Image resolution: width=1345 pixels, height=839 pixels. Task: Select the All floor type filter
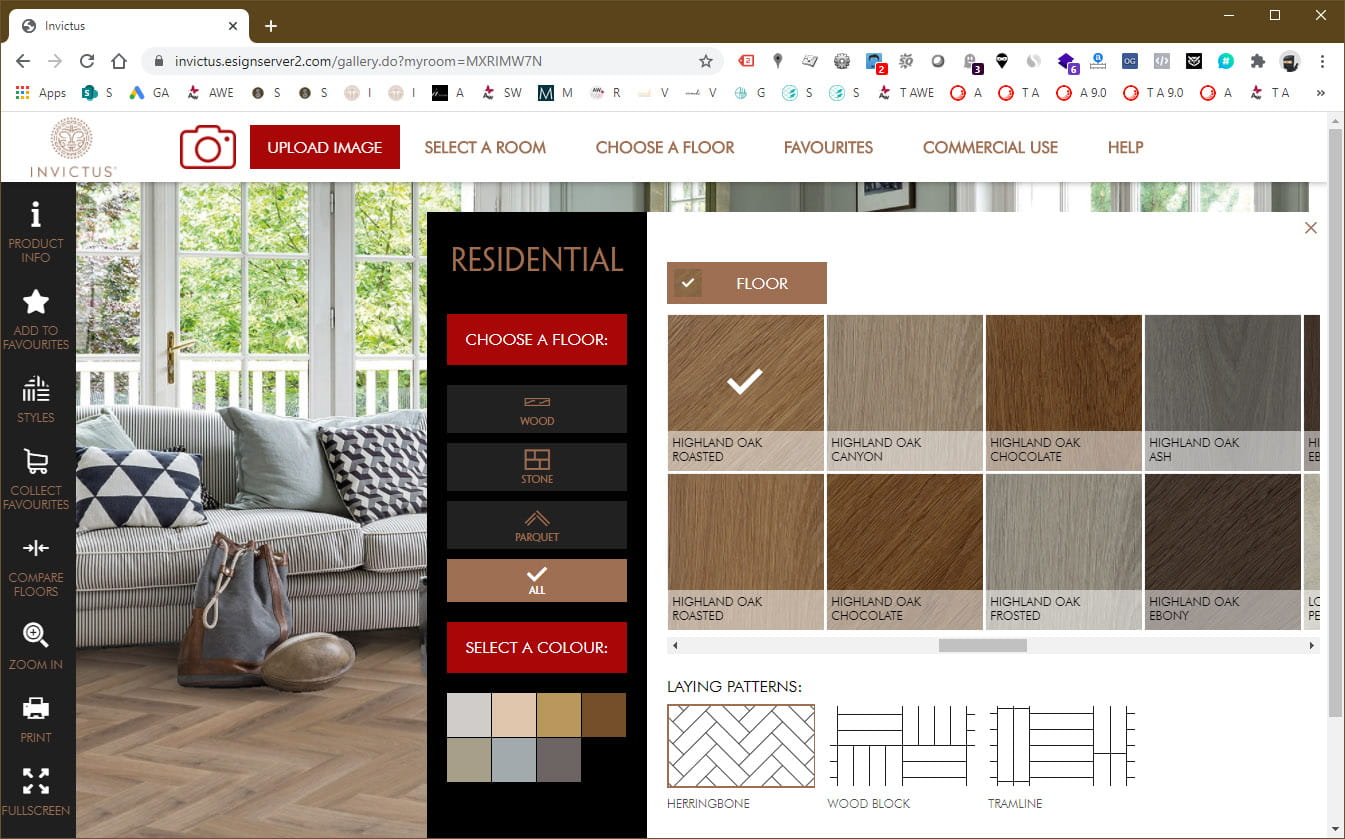click(537, 580)
